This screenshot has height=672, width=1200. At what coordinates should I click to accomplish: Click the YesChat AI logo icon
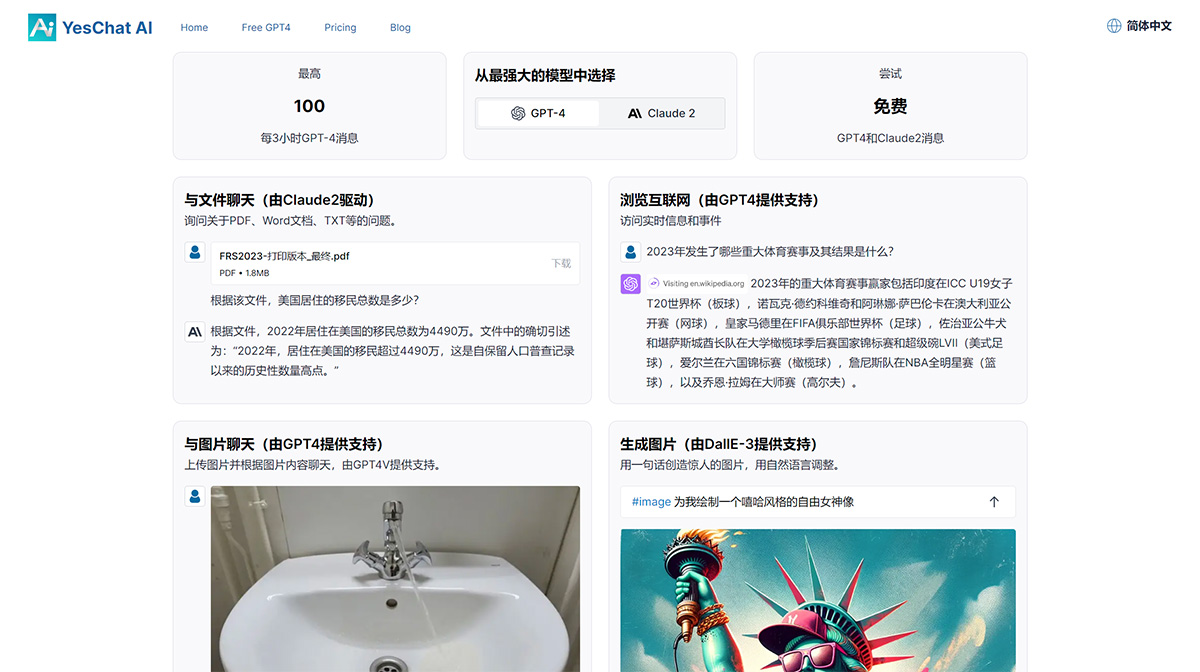40,27
